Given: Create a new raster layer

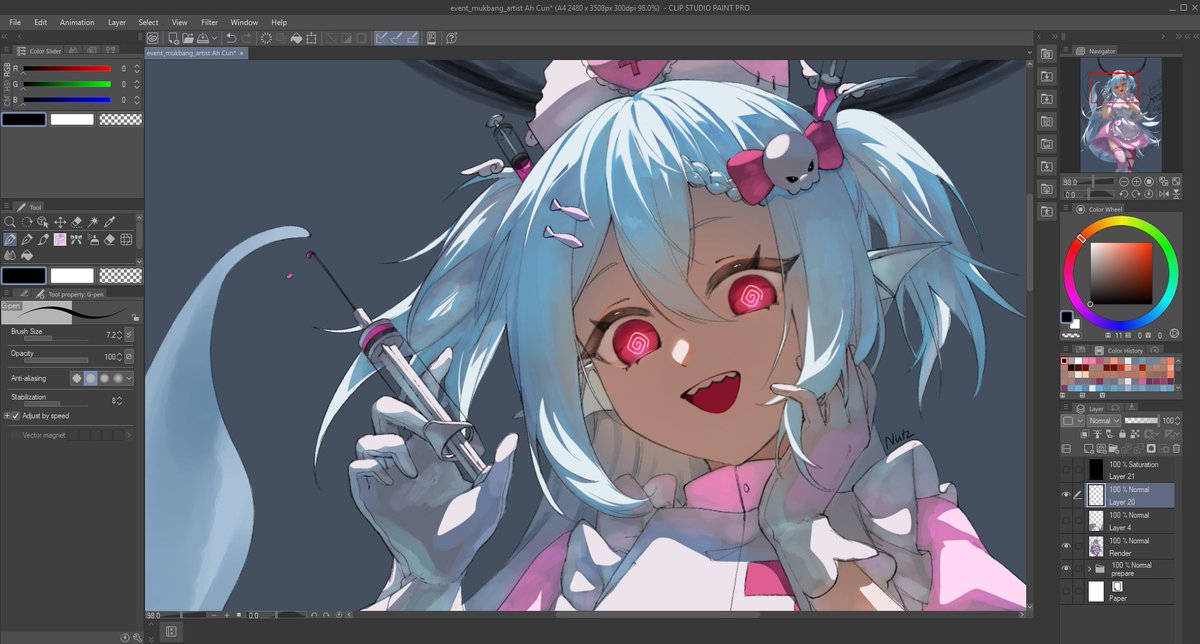Looking at the screenshot, I should (1088, 448).
